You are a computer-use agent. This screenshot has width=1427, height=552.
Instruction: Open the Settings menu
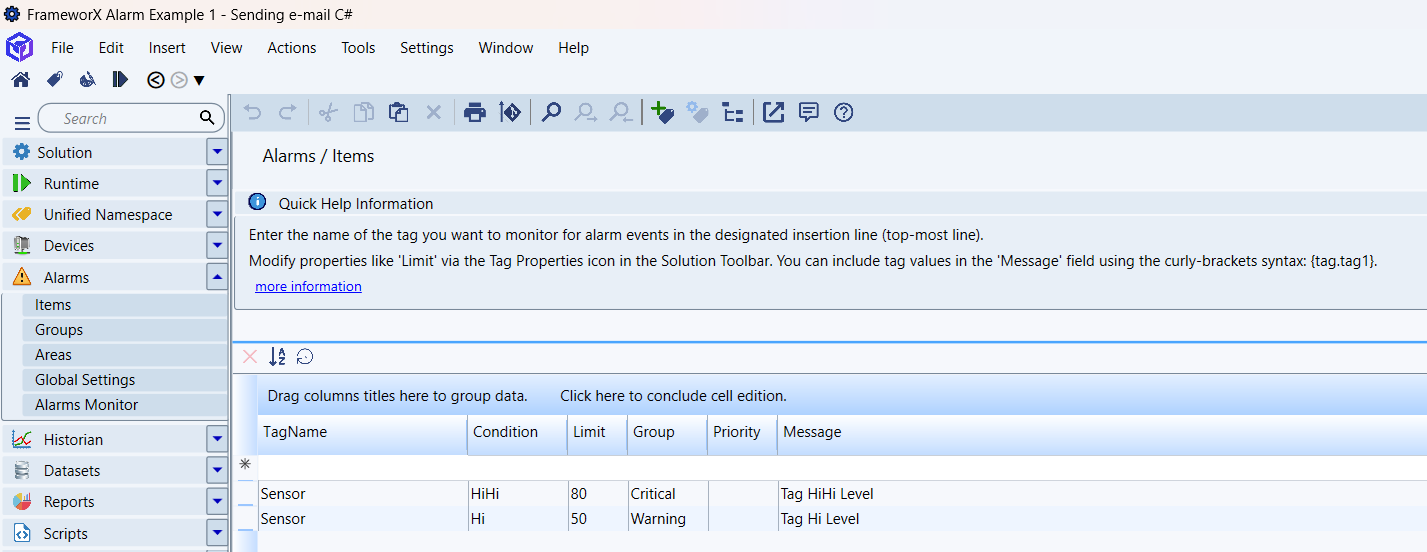pos(426,48)
